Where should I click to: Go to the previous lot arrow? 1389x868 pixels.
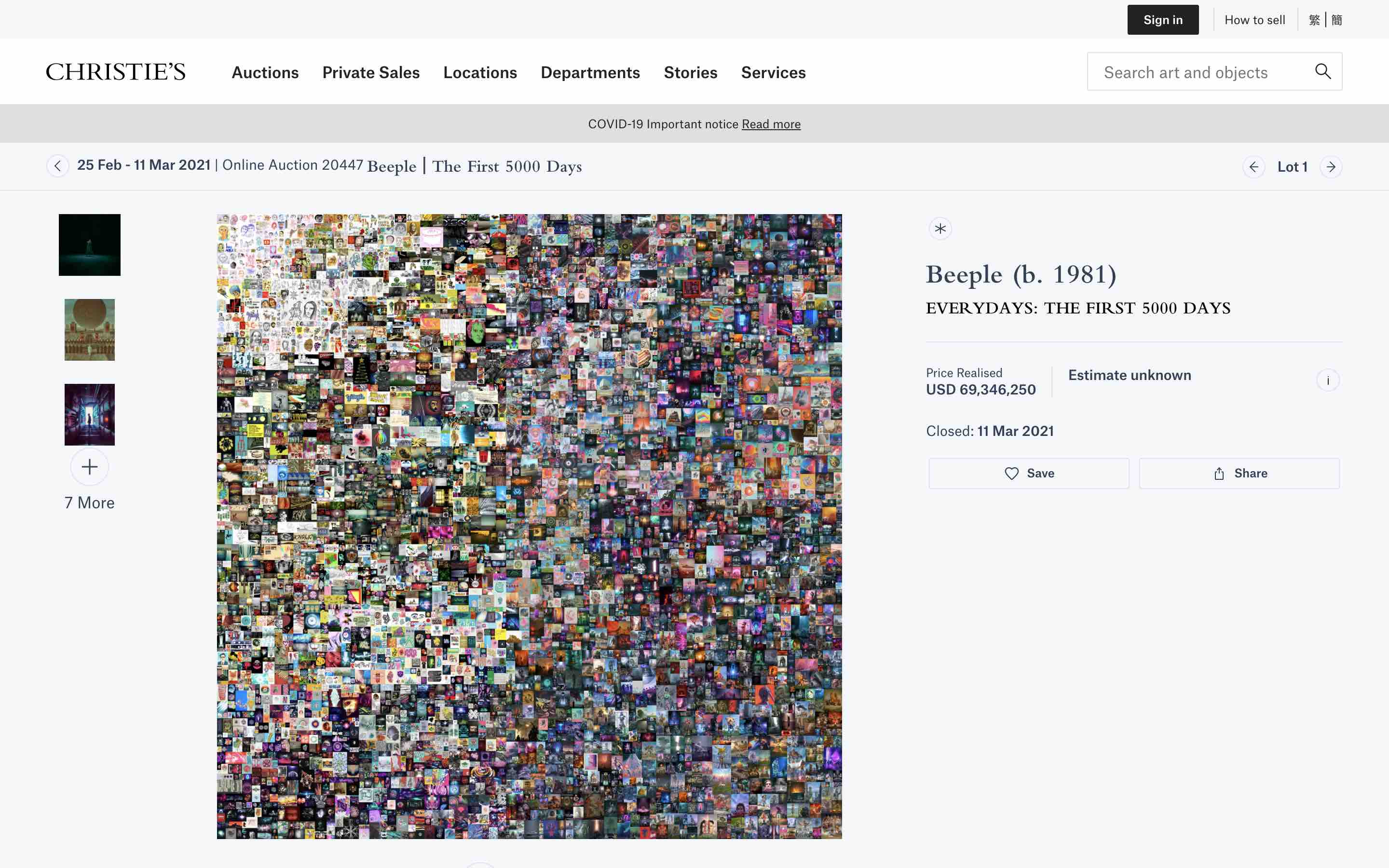pos(1253,167)
